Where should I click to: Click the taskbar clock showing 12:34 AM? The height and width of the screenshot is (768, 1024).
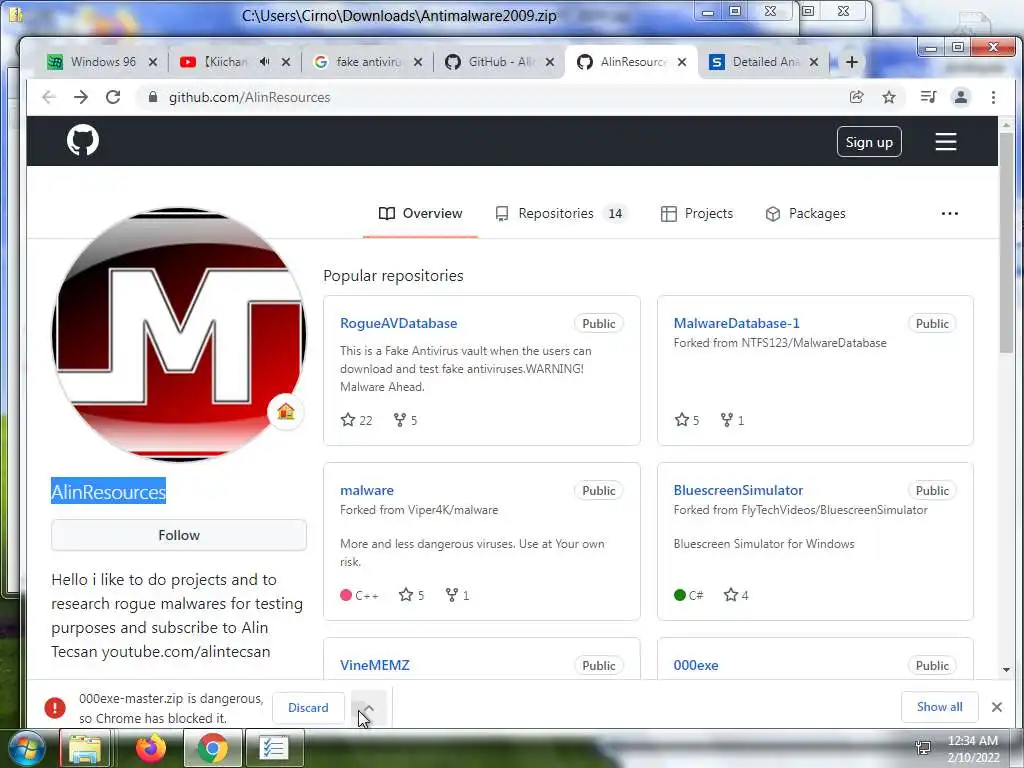(x=973, y=748)
